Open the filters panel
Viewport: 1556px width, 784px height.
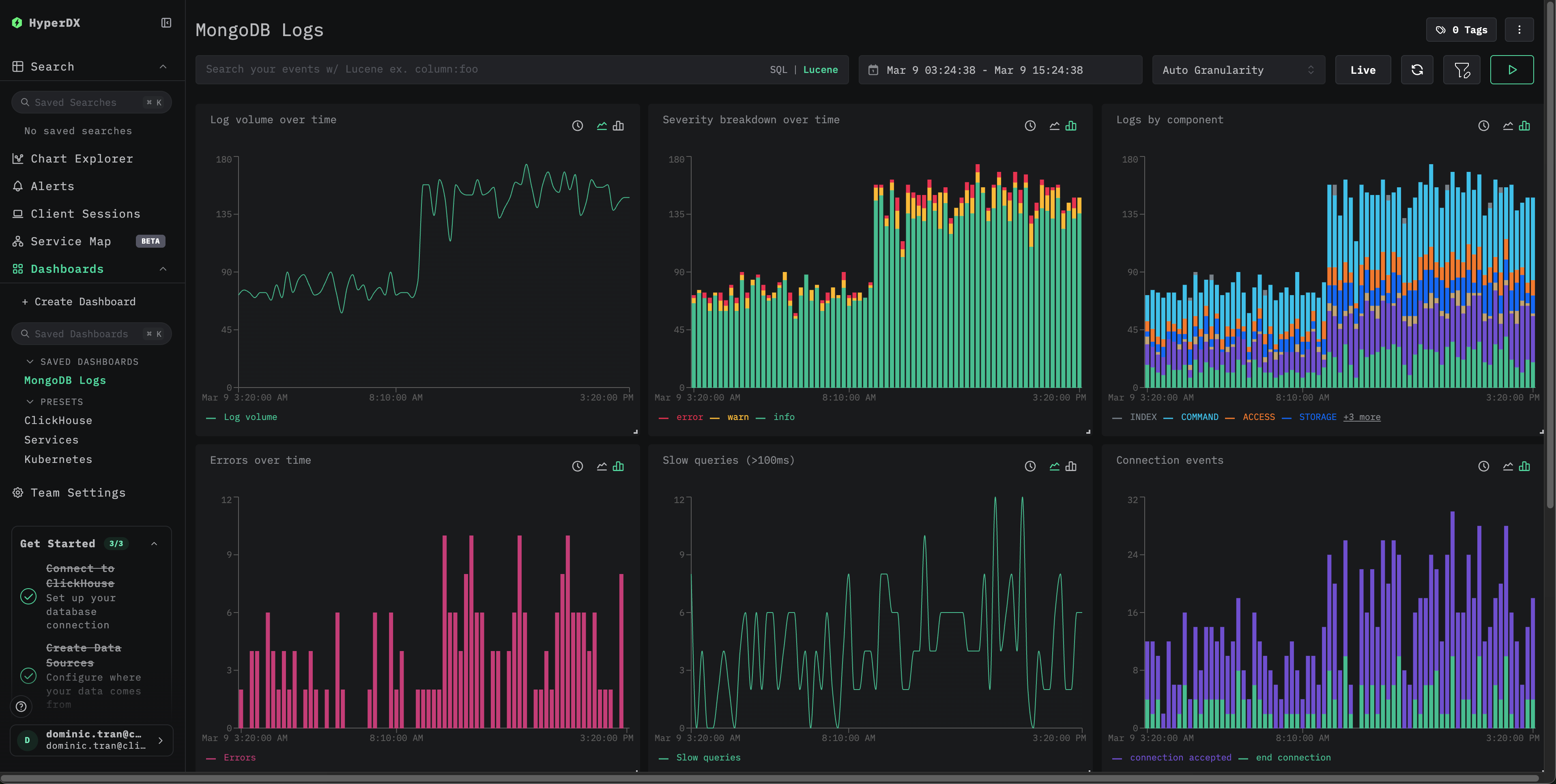coord(1462,69)
